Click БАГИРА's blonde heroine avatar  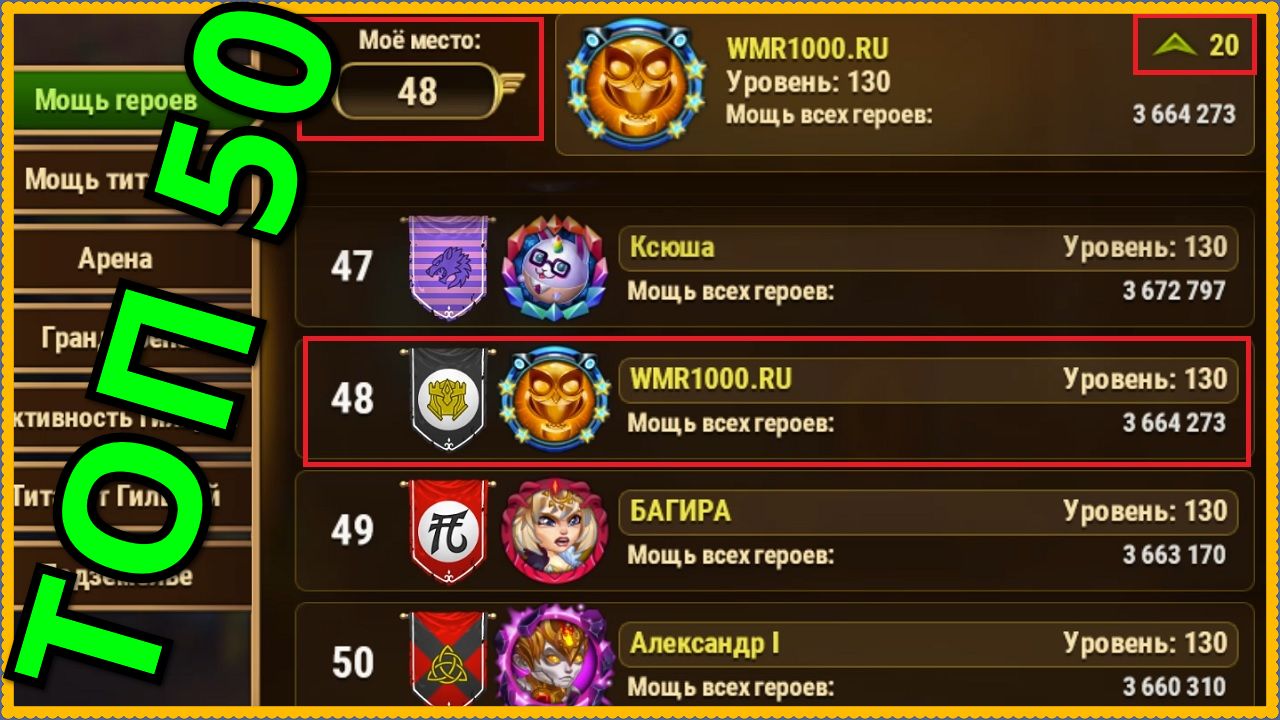(x=554, y=532)
